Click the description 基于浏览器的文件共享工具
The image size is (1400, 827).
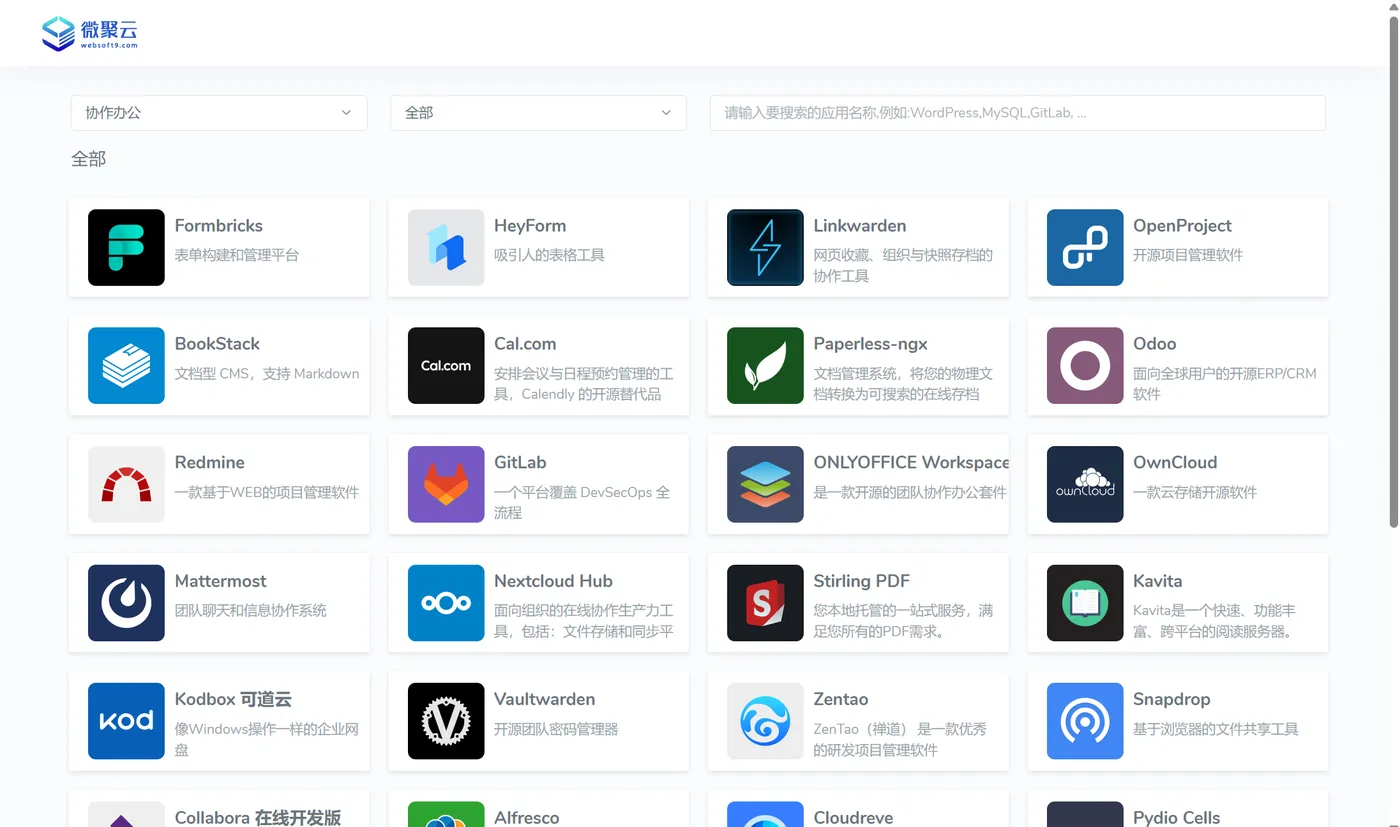tap(1216, 729)
